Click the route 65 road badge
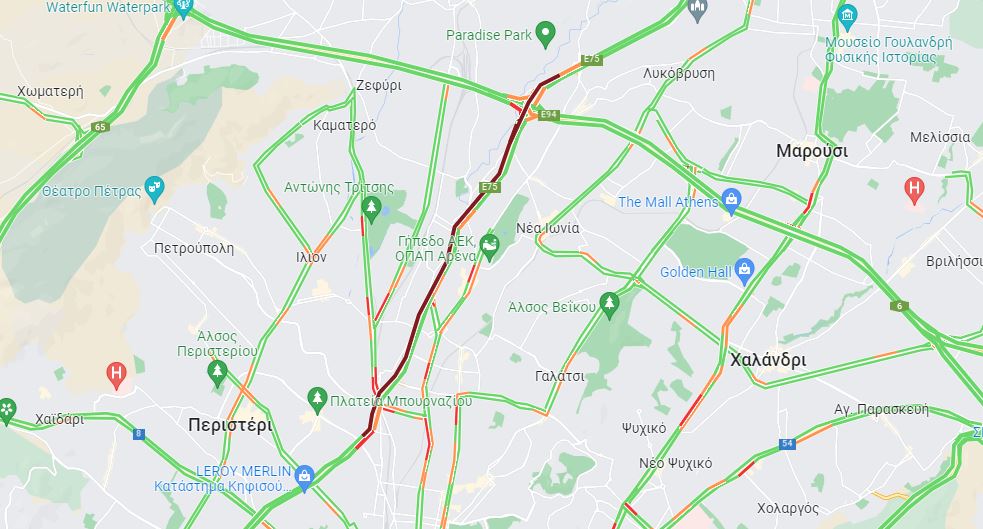 coord(100,127)
